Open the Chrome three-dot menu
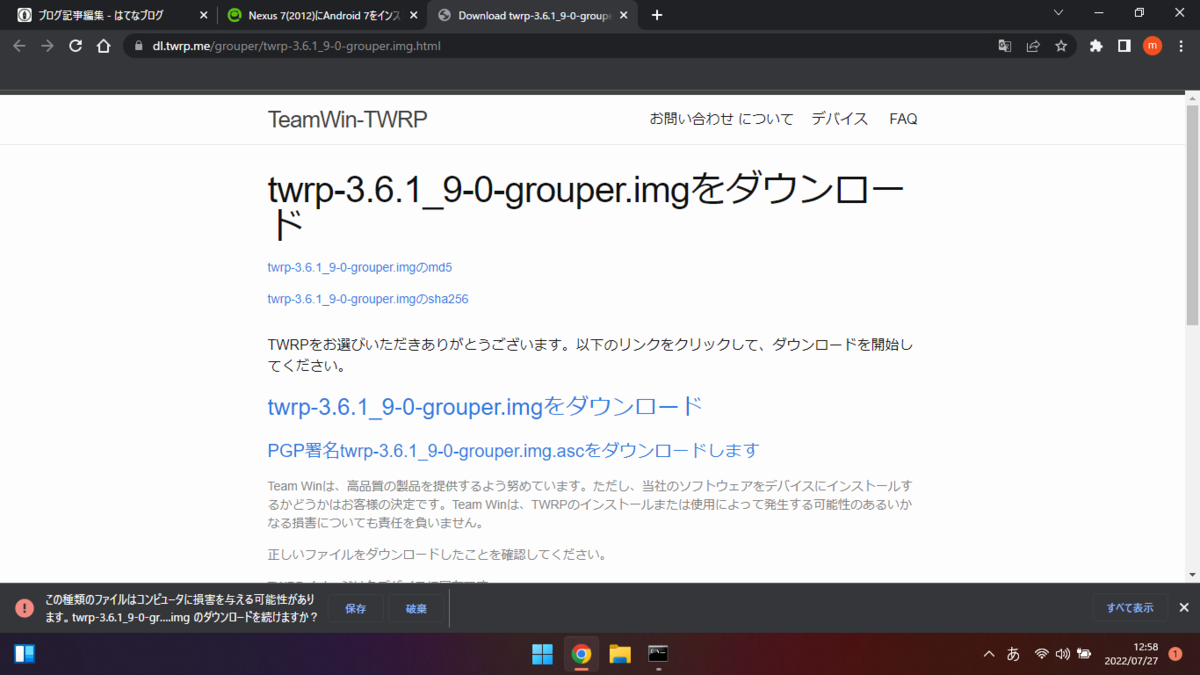The height and width of the screenshot is (675, 1200). coord(1181,46)
